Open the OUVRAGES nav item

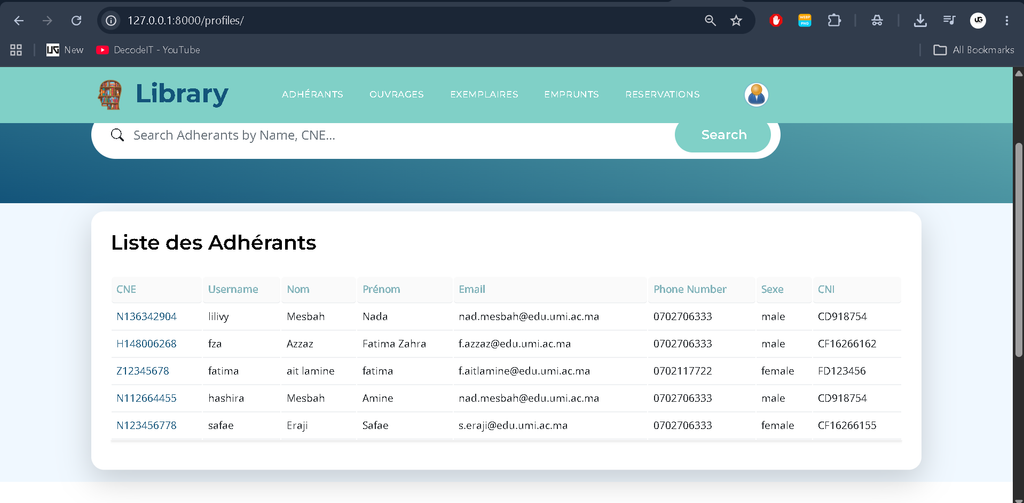tap(396, 94)
